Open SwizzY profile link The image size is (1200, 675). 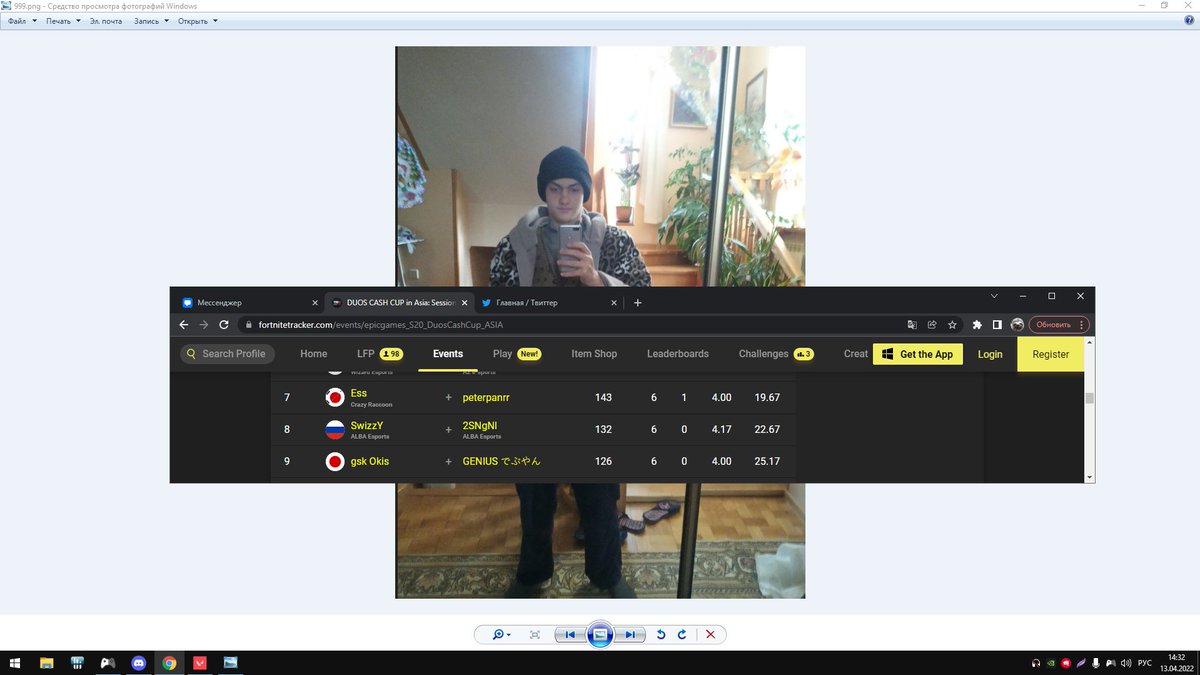click(367, 426)
